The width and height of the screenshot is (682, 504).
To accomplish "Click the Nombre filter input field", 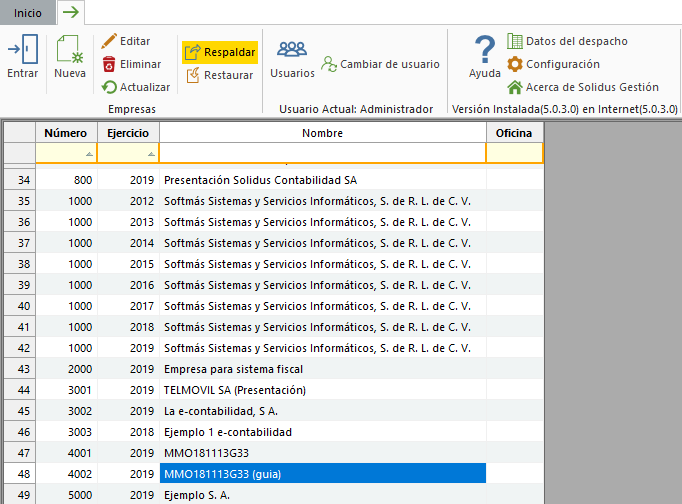I will coord(321,153).
